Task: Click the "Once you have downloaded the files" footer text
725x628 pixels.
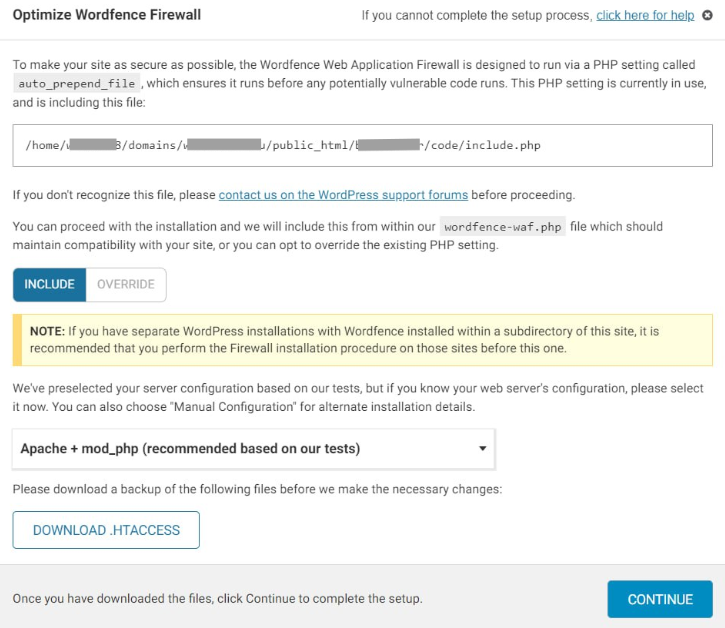Action: click(217, 599)
